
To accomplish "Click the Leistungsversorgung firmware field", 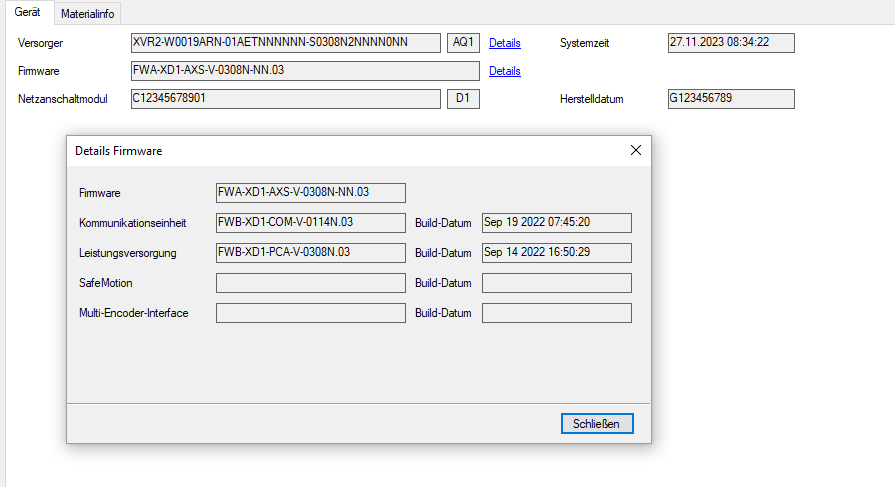I will (x=310, y=253).
